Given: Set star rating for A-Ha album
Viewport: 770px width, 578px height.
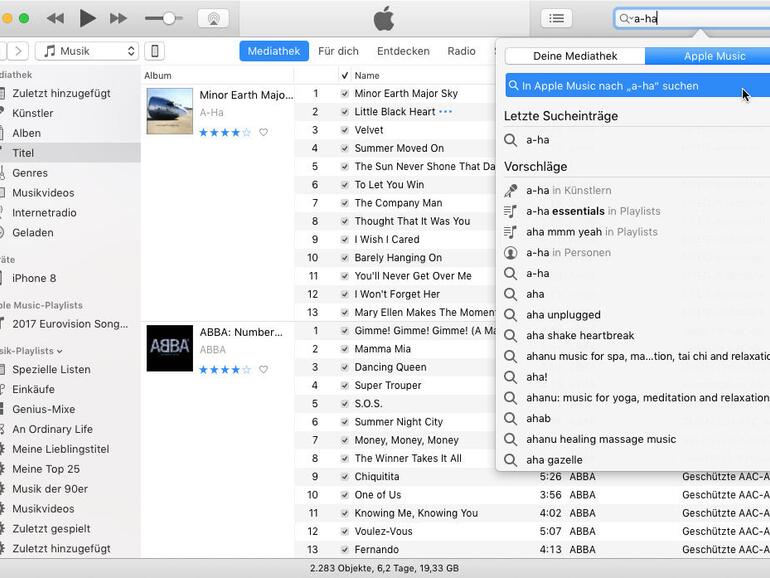Looking at the screenshot, I should click(x=225, y=132).
